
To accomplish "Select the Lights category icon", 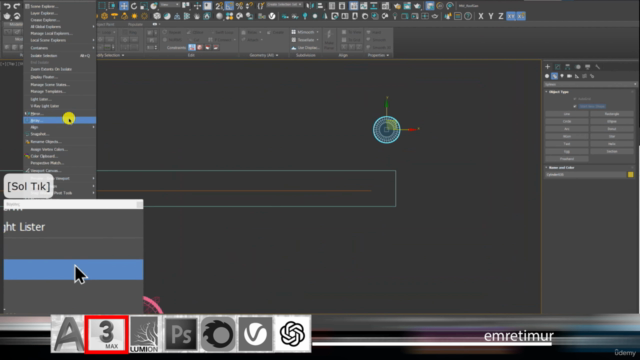I will [x=562, y=76].
